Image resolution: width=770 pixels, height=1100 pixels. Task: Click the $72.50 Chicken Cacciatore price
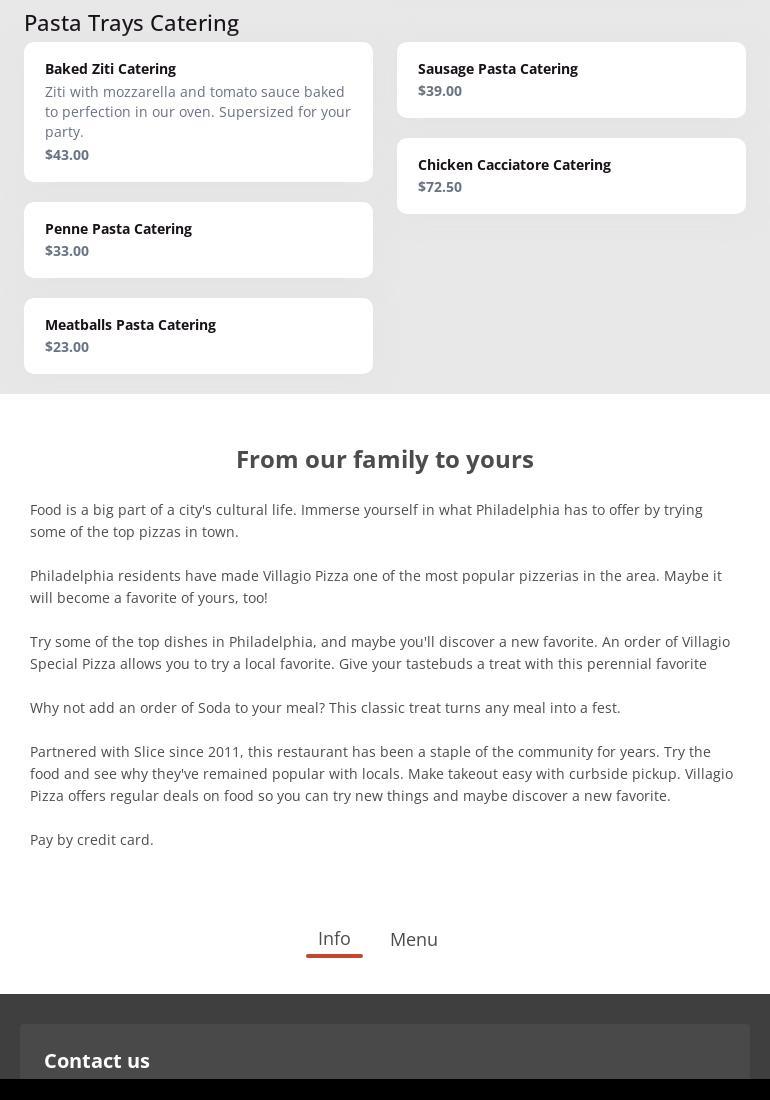pyautogui.click(x=440, y=187)
